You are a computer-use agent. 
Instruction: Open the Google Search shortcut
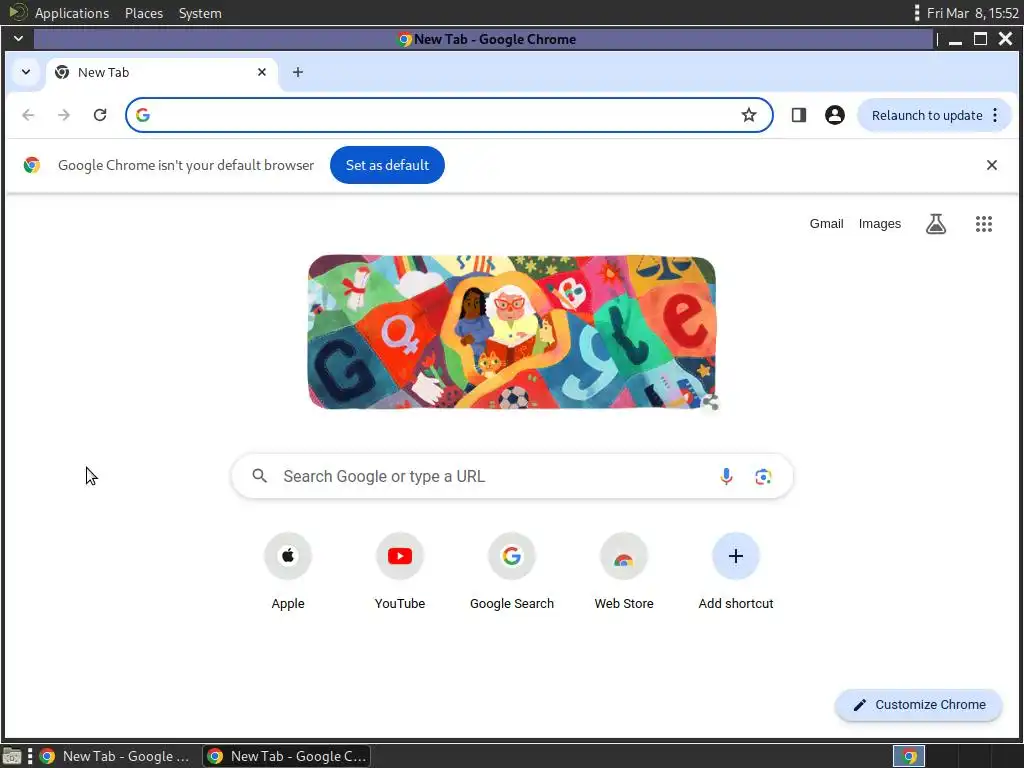pos(511,572)
